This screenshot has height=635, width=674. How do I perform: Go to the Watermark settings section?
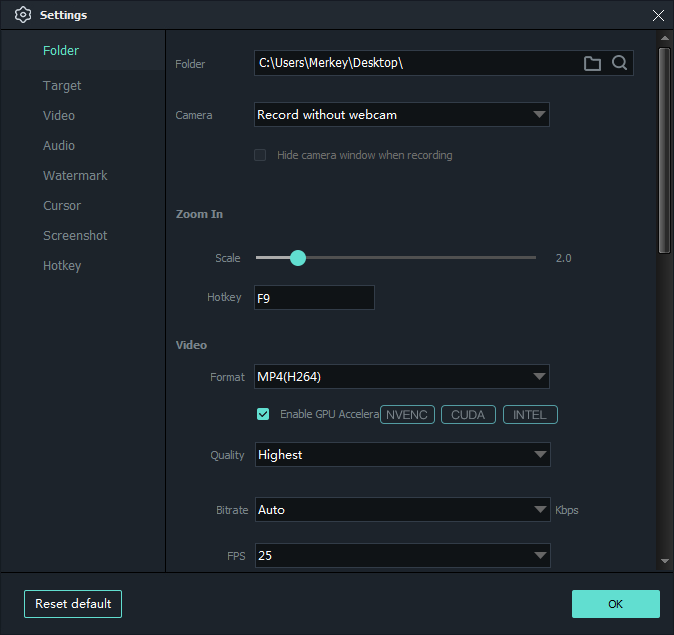[x=75, y=176]
